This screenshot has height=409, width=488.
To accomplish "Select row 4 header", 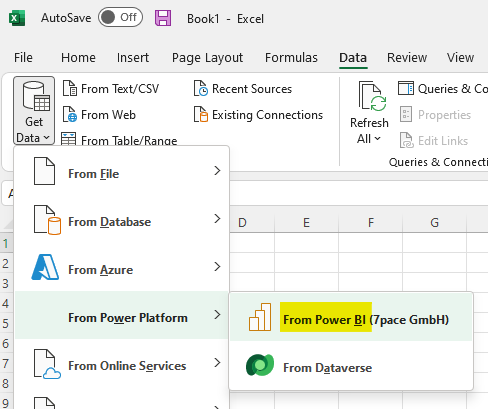I will pos(6,304).
